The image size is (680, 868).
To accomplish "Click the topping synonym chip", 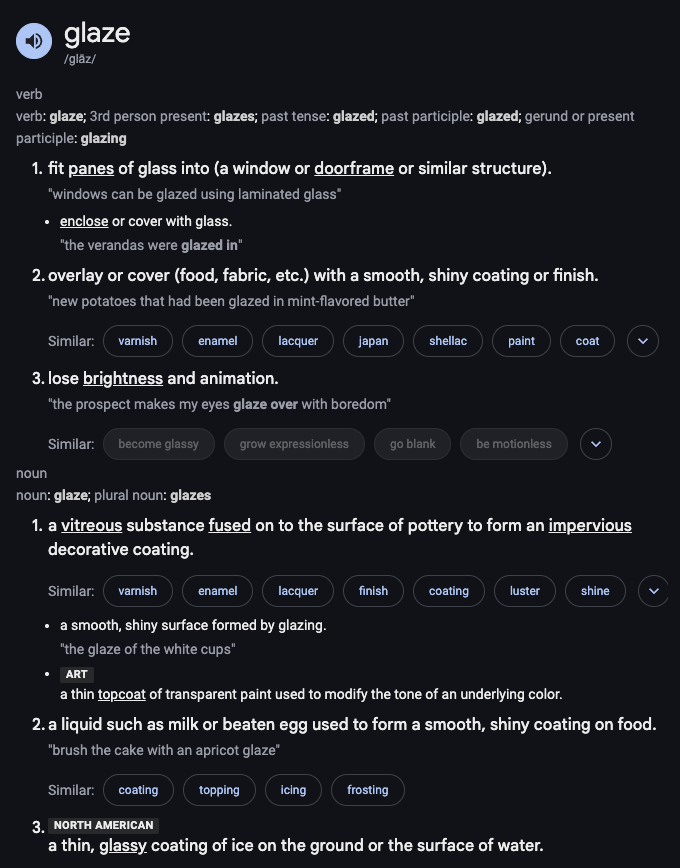I will 219,790.
